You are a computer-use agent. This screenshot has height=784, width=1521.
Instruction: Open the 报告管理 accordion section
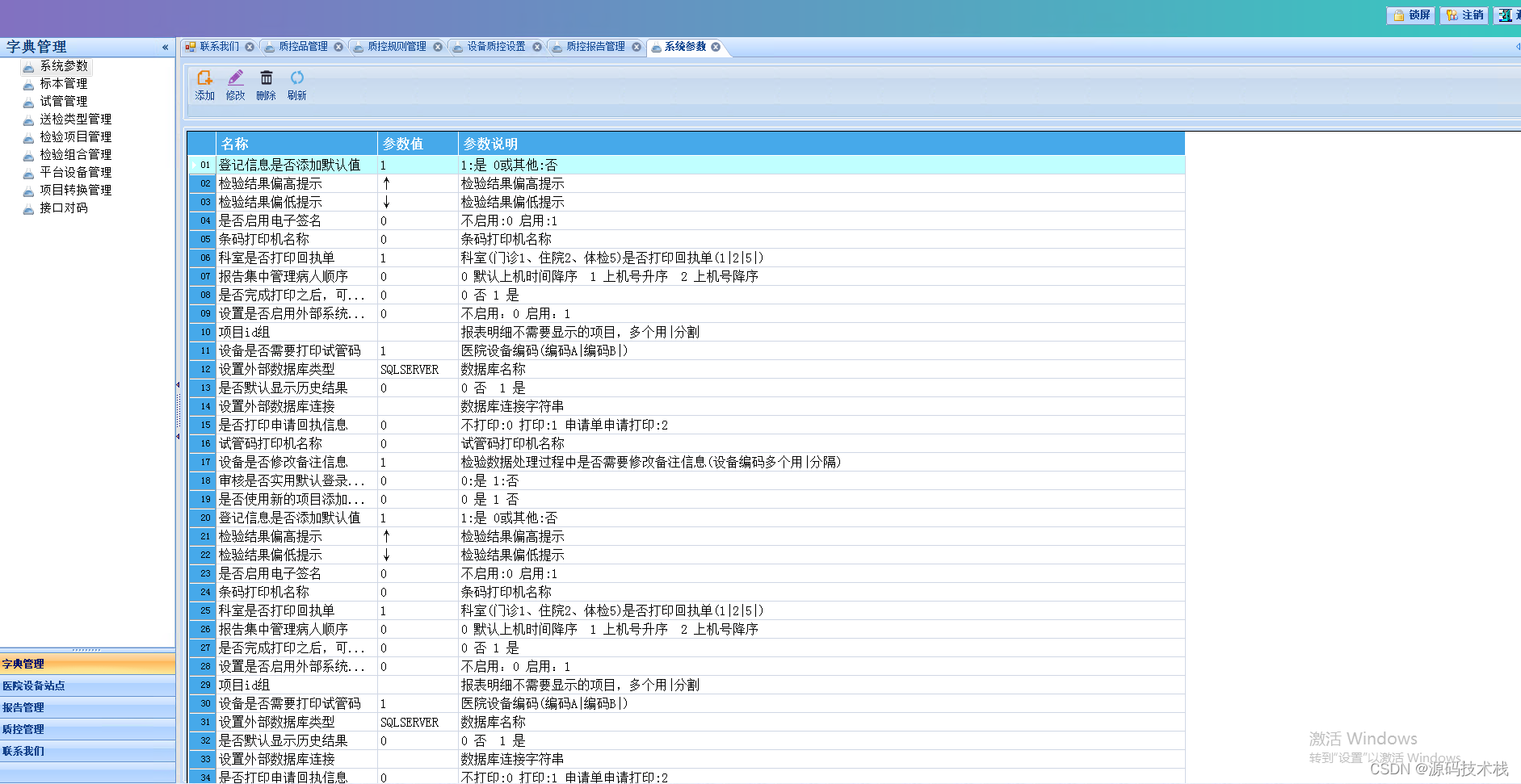[x=87, y=707]
